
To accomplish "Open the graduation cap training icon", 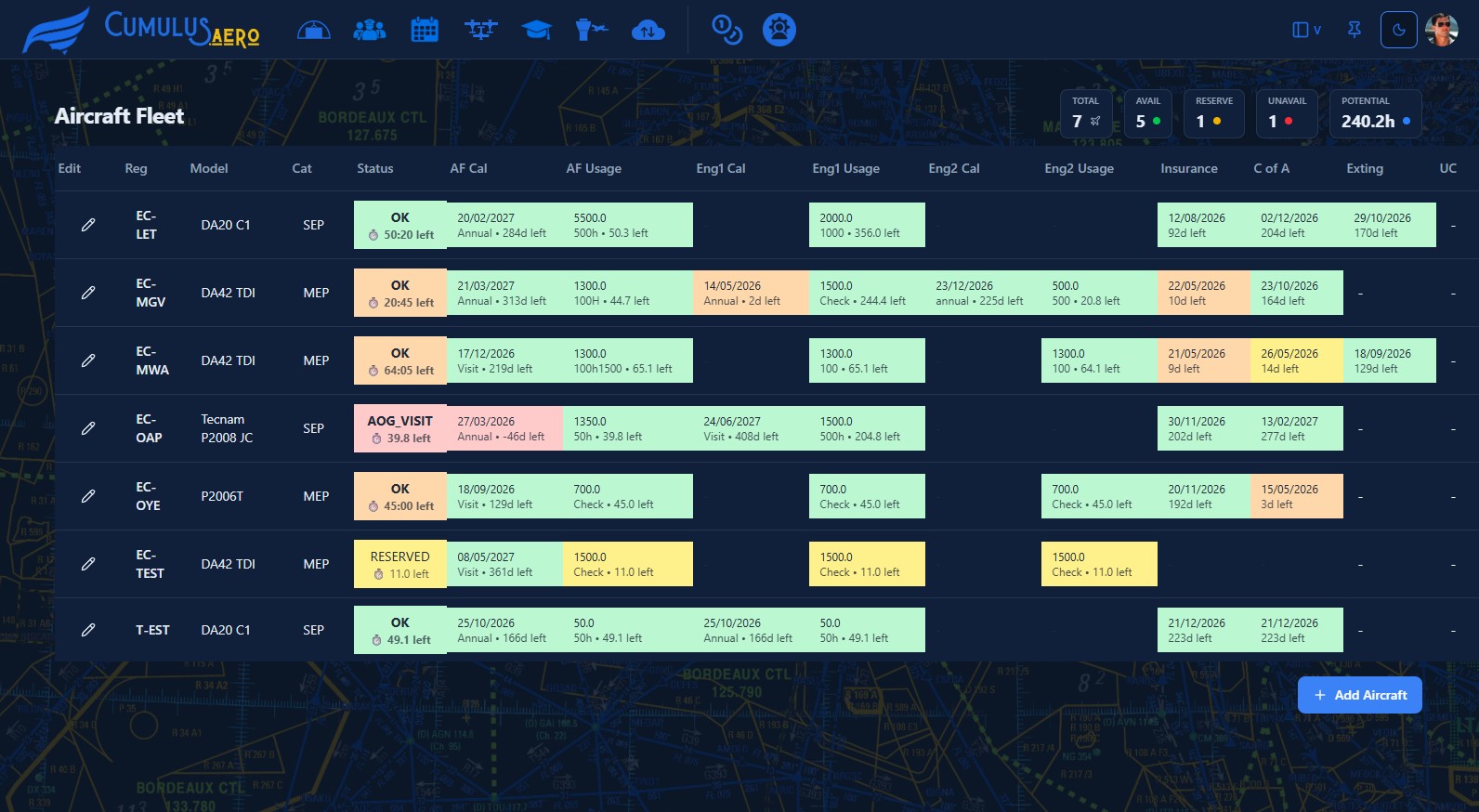I will coord(537,30).
